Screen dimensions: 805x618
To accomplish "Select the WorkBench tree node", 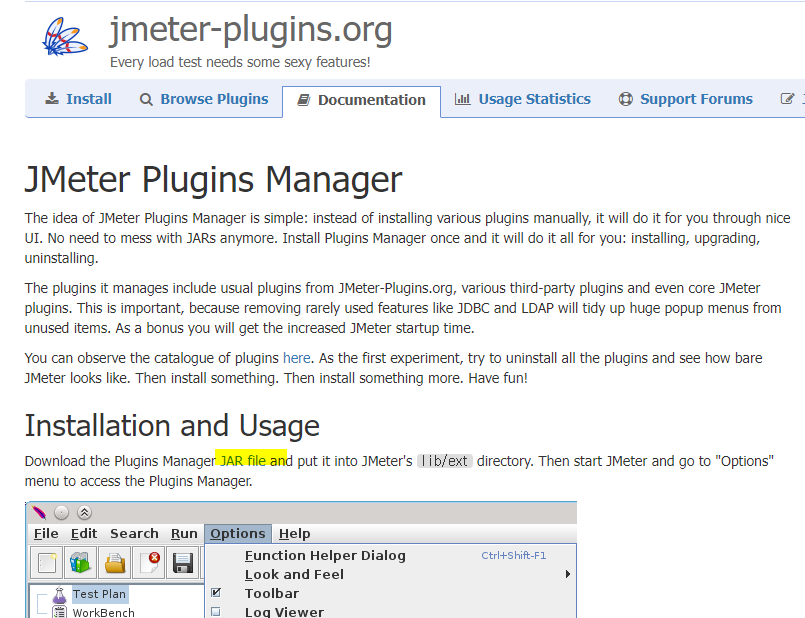I will pos(103,612).
